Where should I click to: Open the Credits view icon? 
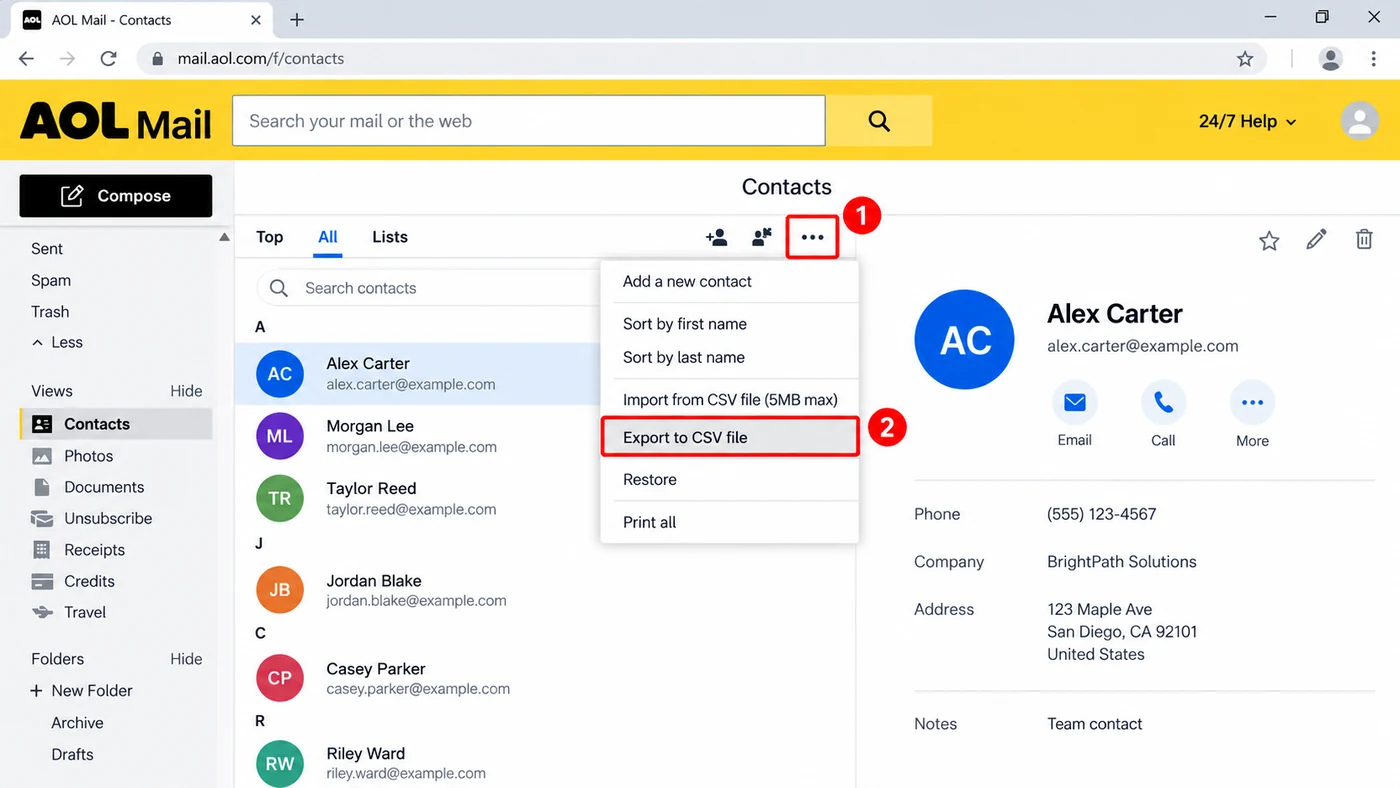(42, 581)
